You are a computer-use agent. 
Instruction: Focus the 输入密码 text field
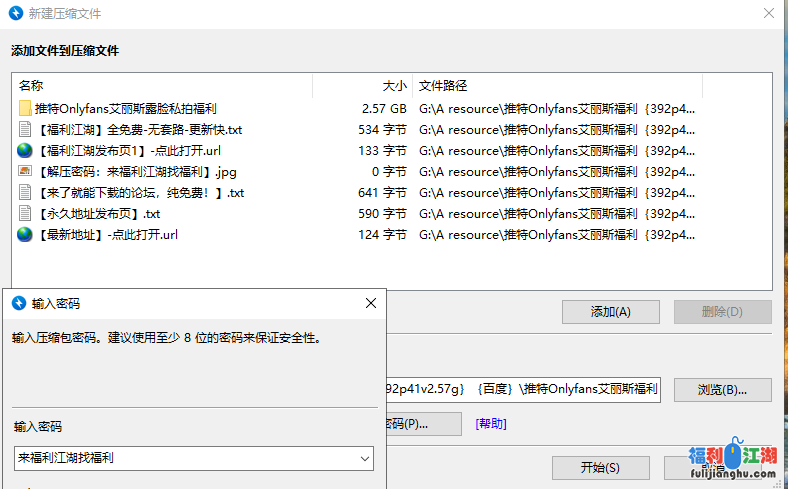[x=185, y=458]
